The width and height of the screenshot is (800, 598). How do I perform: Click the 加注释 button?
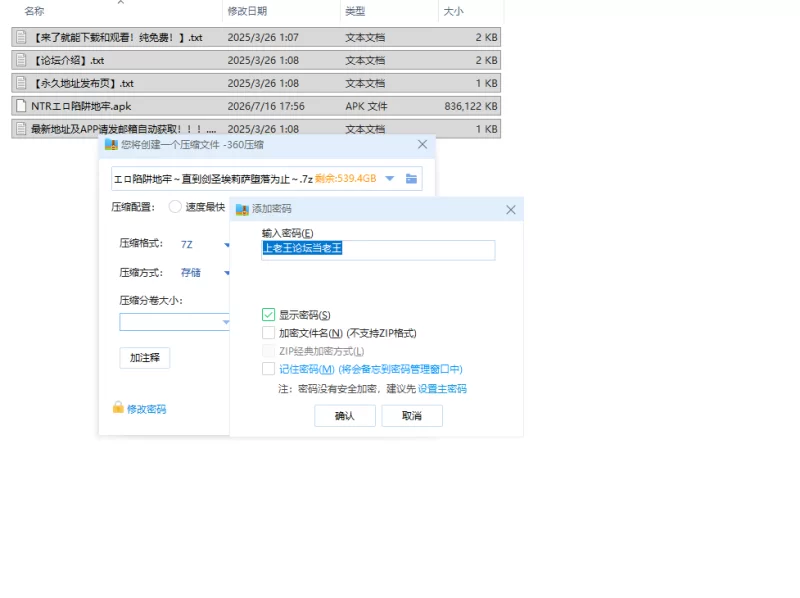(145, 358)
